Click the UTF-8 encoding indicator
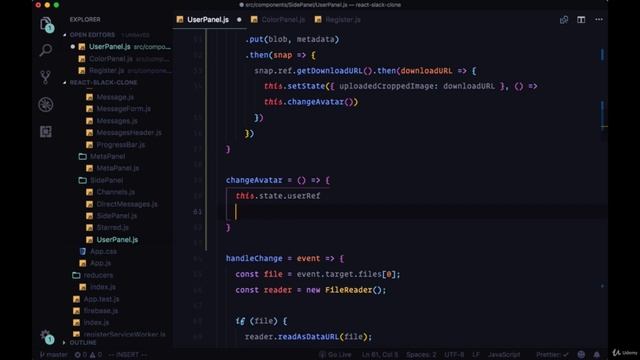The width and height of the screenshot is (640, 360). (x=454, y=355)
